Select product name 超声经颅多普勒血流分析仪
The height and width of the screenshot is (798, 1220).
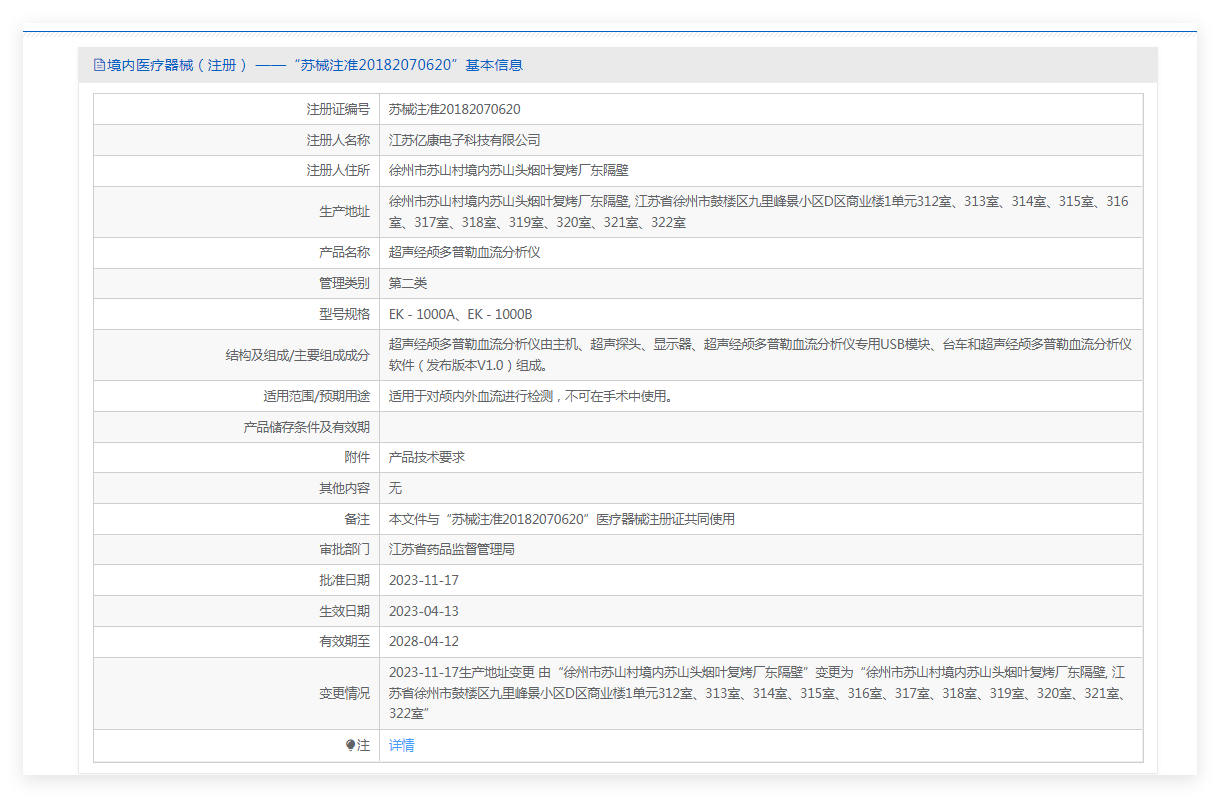point(464,252)
